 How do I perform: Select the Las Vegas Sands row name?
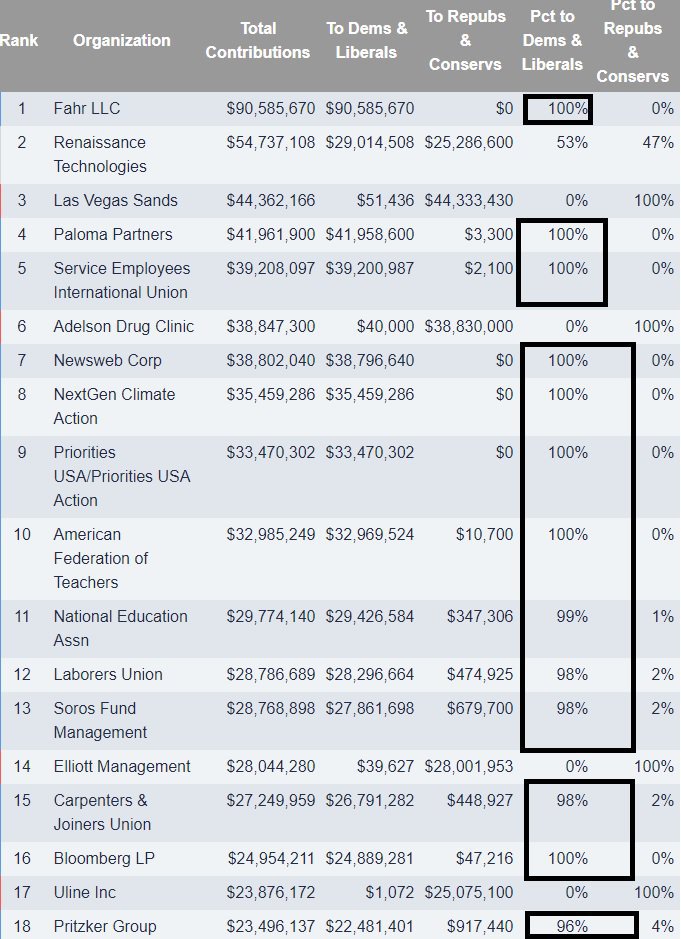pyautogui.click(x=116, y=200)
